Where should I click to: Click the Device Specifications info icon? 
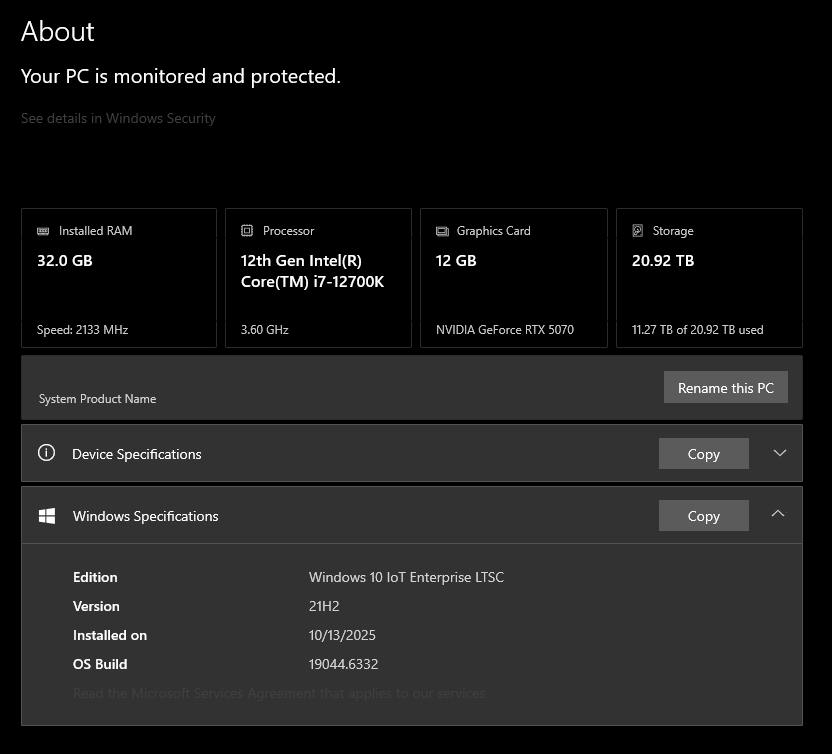[x=46, y=453]
